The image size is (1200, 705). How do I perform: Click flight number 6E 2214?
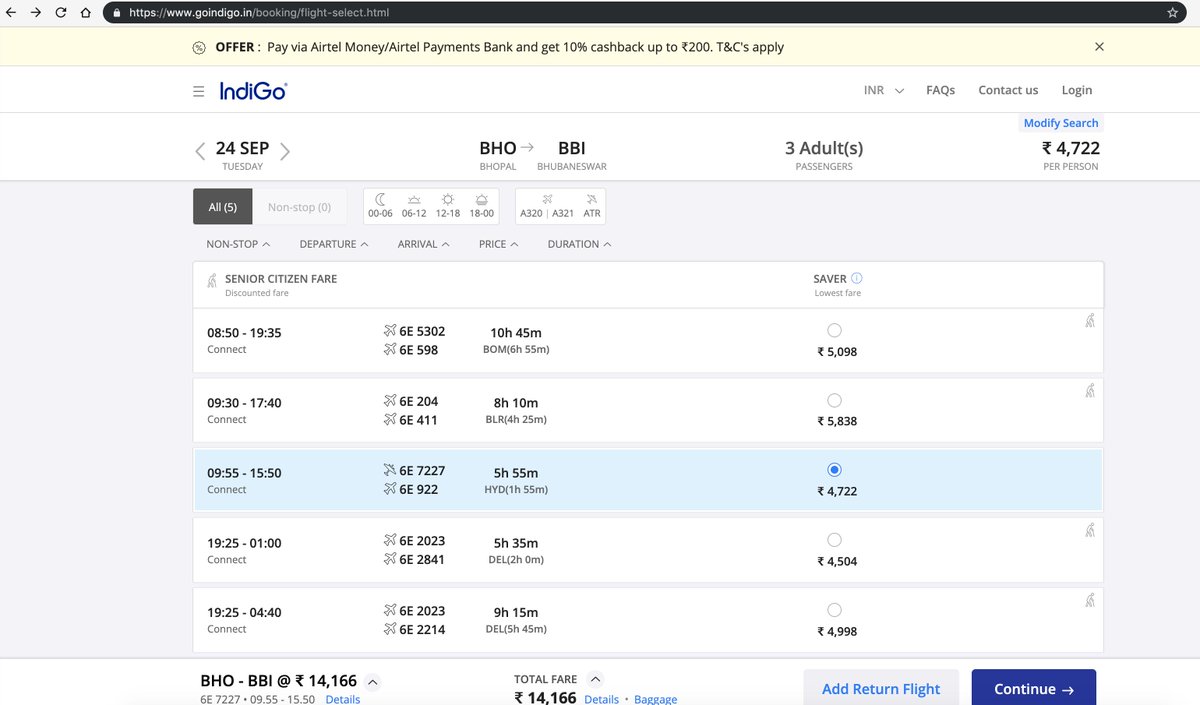click(422, 629)
